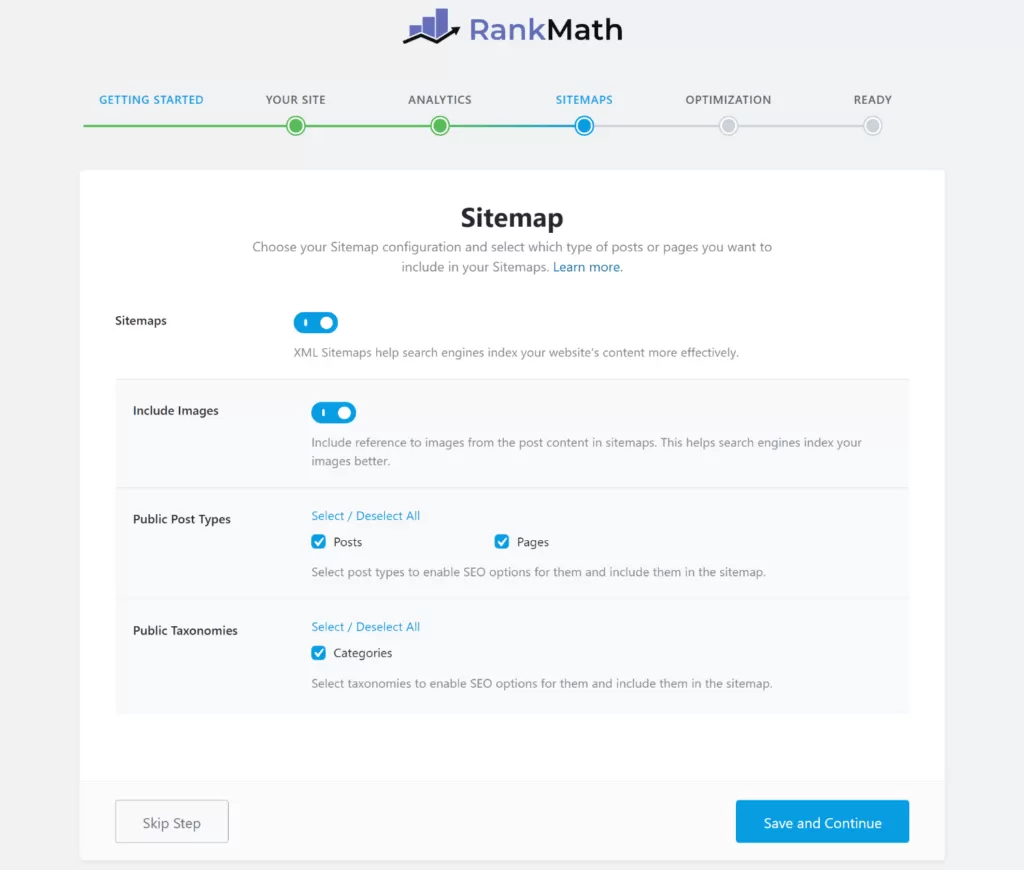1024x870 pixels.
Task: Click the Categories label text
Action: (x=362, y=653)
